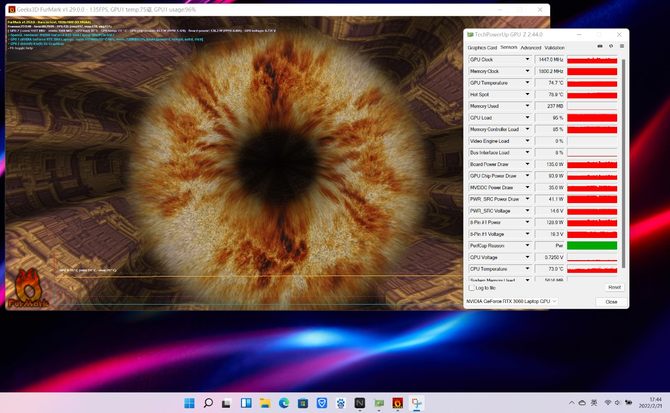
Task: Switch to the Graphics Card tab
Action: [482, 47]
